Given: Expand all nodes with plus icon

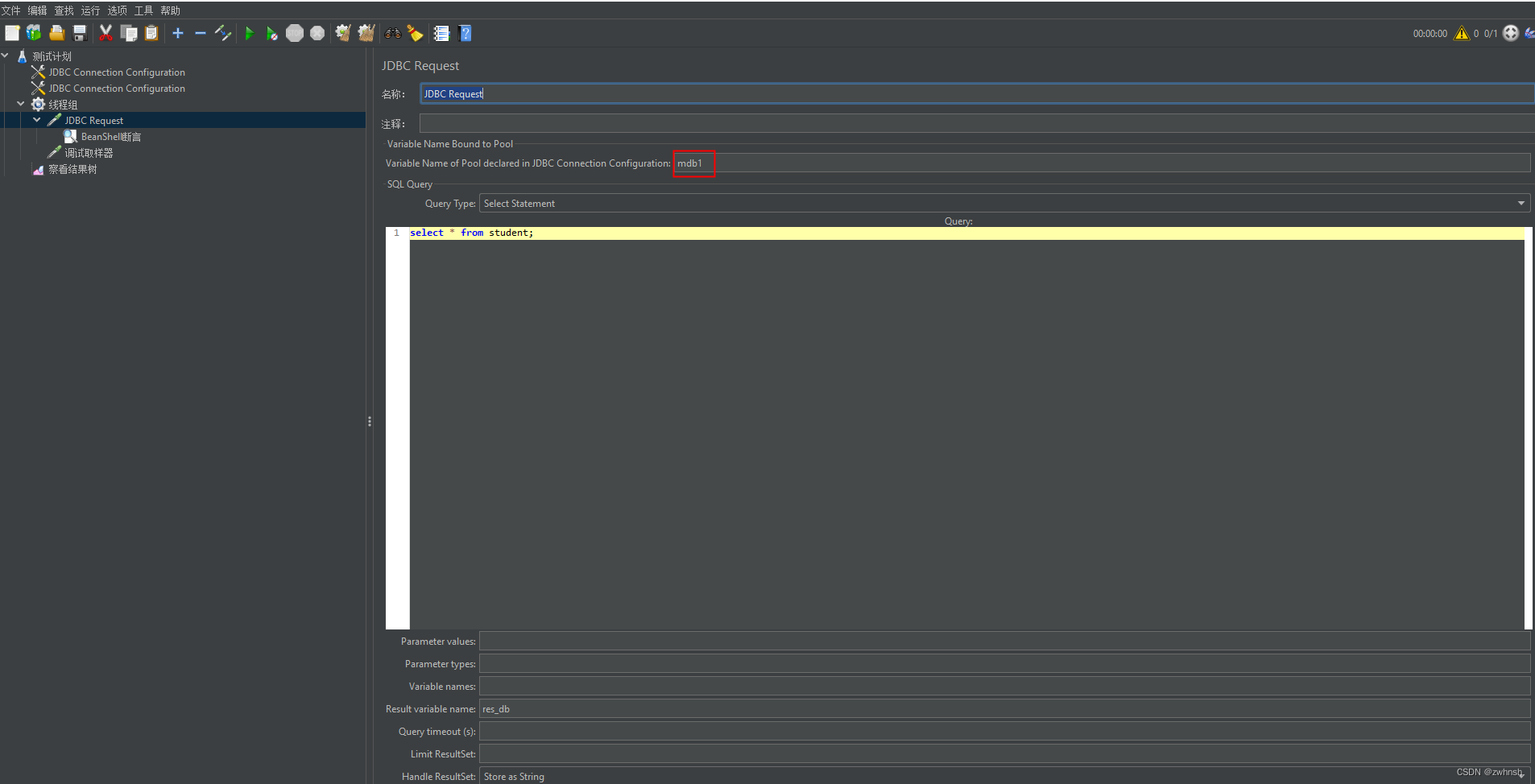Looking at the screenshot, I should (178, 33).
